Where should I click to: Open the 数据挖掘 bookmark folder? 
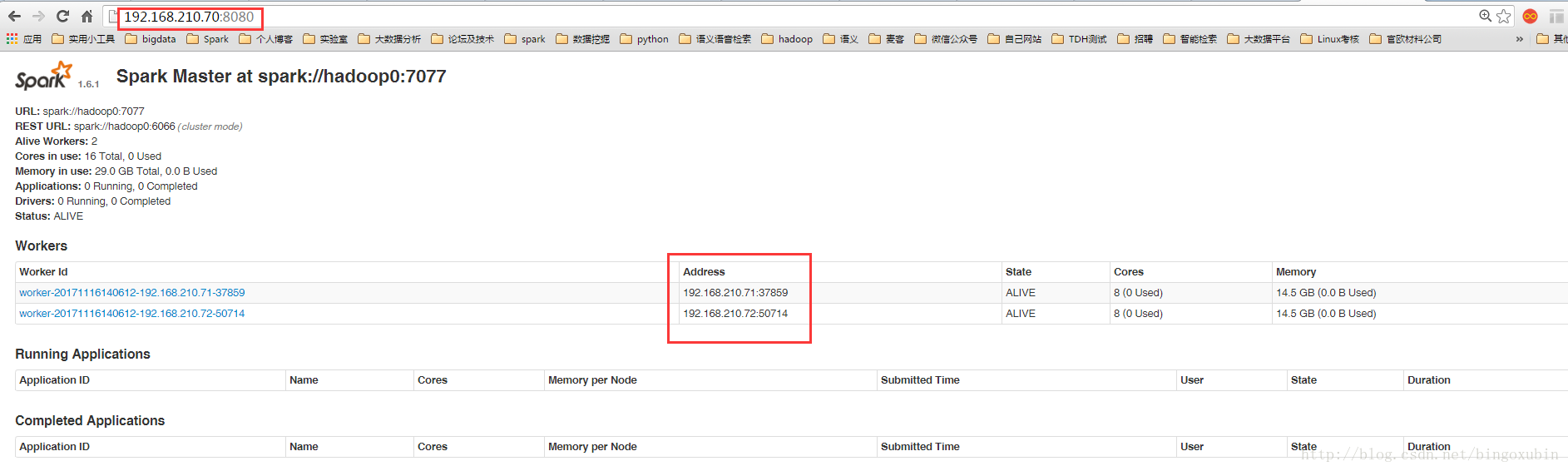(x=583, y=39)
